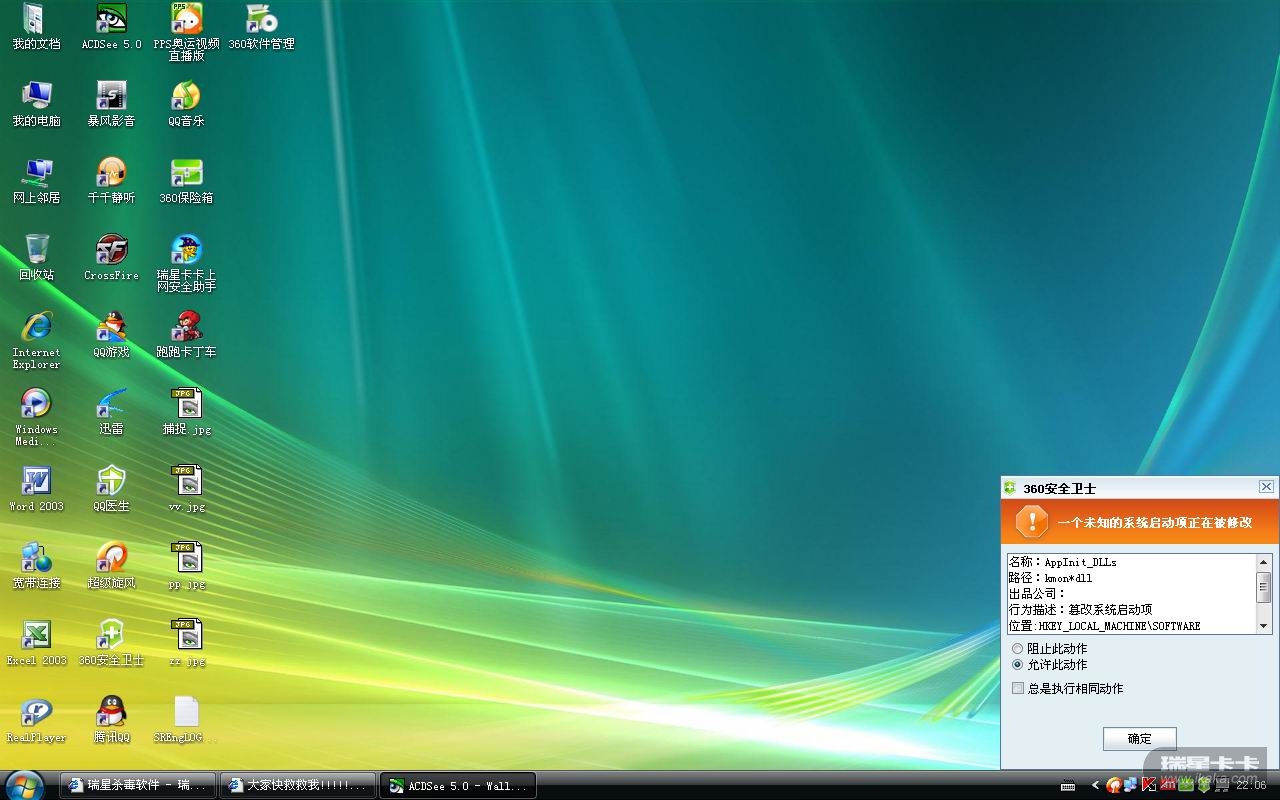The width and height of the screenshot is (1280, 800).
Task: Select the 360安全卫士 desktop shortcut
Action: [x=111, y=643]
